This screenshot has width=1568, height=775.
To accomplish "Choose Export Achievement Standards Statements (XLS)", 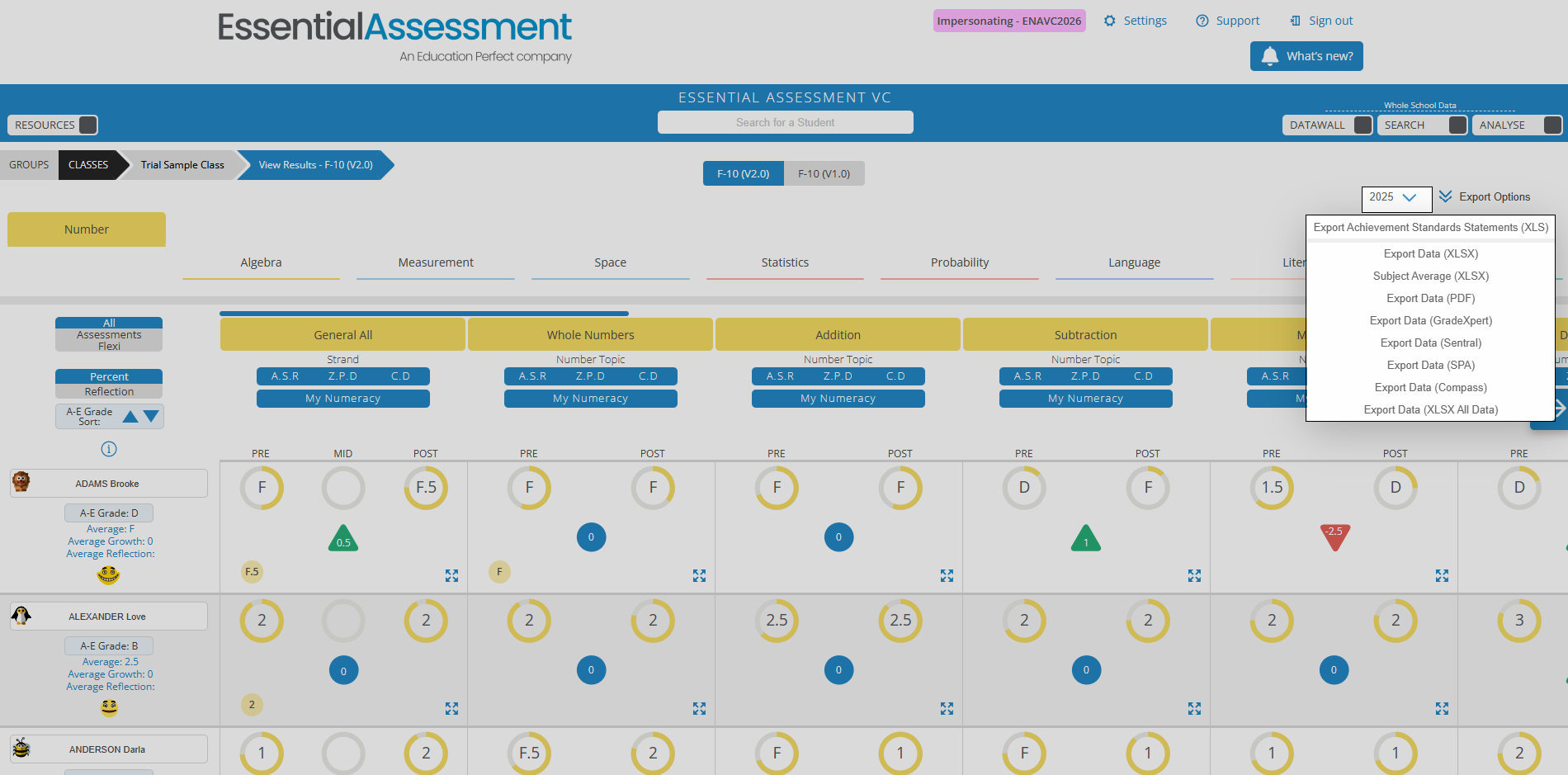I will tap(1431, 227).
